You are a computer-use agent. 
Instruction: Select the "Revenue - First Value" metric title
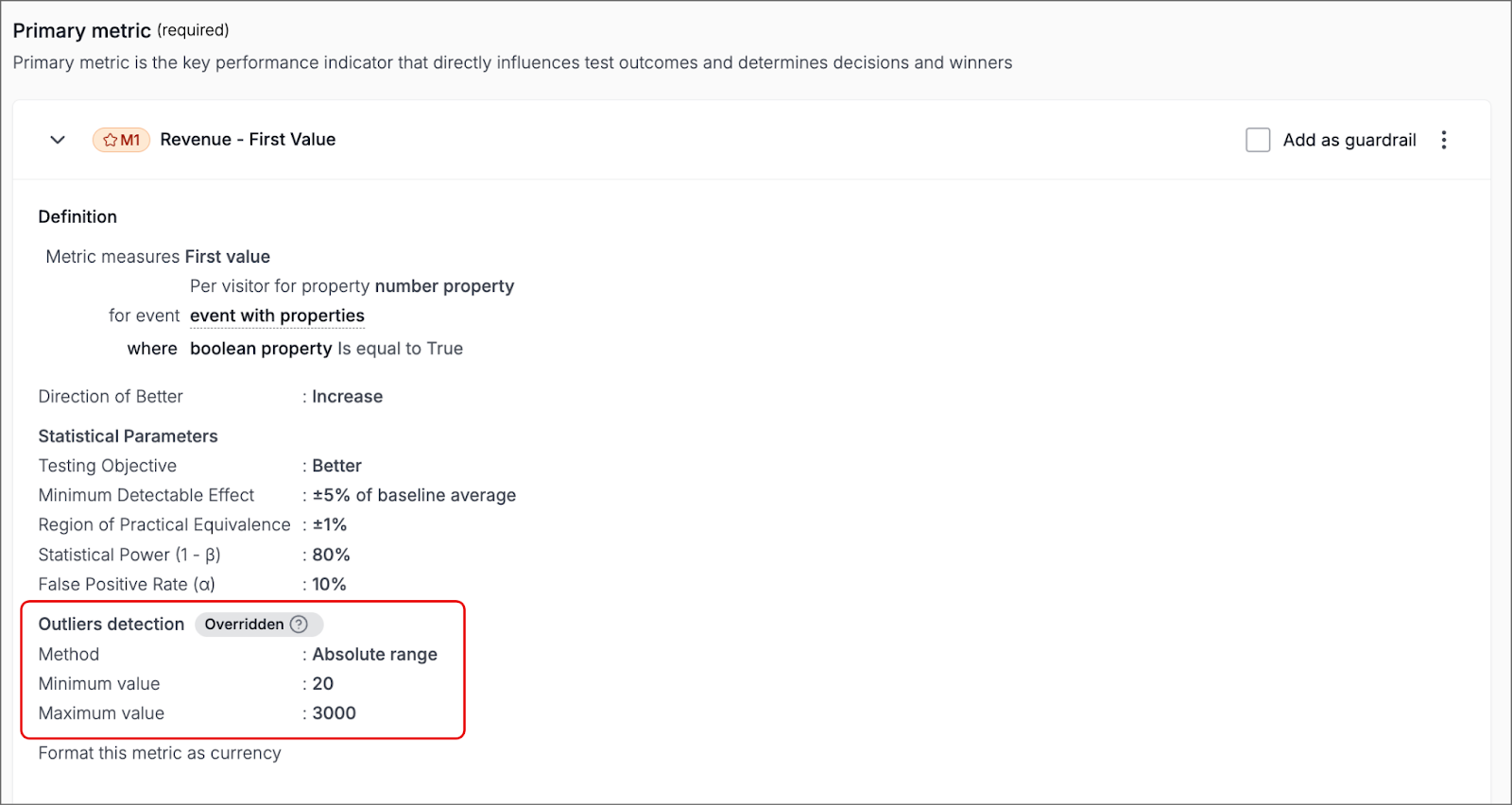pyautogui.click(x=248, y=140)
